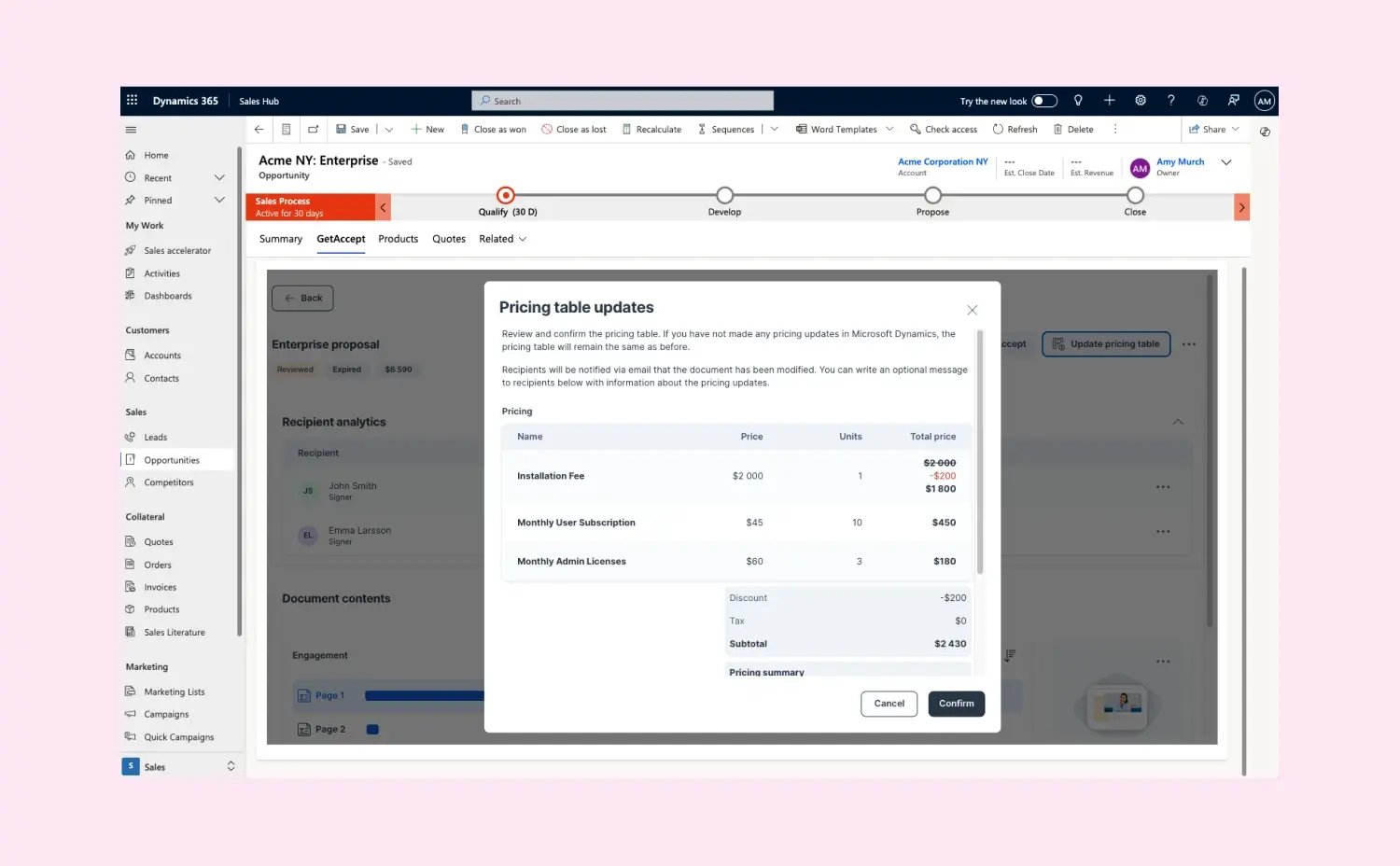Screen dimensions: 1400x866
Task: Click the Confirm button
Action: pos(957,704)
